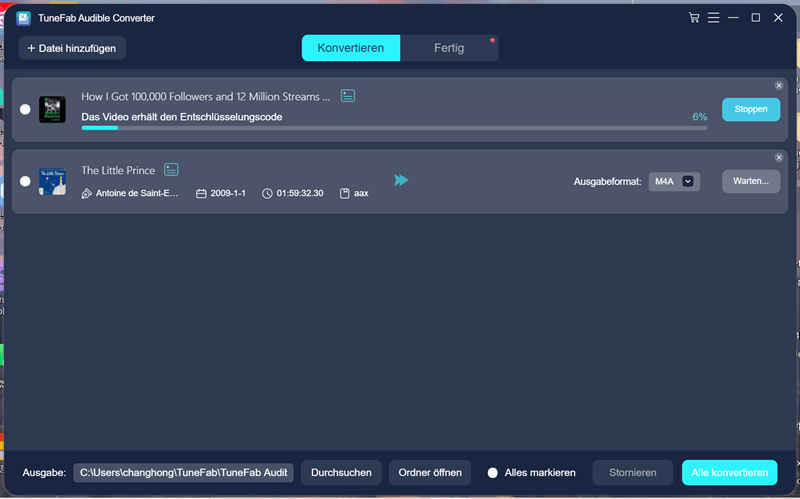Click the TuneFab app logo icon

point(23,18)
